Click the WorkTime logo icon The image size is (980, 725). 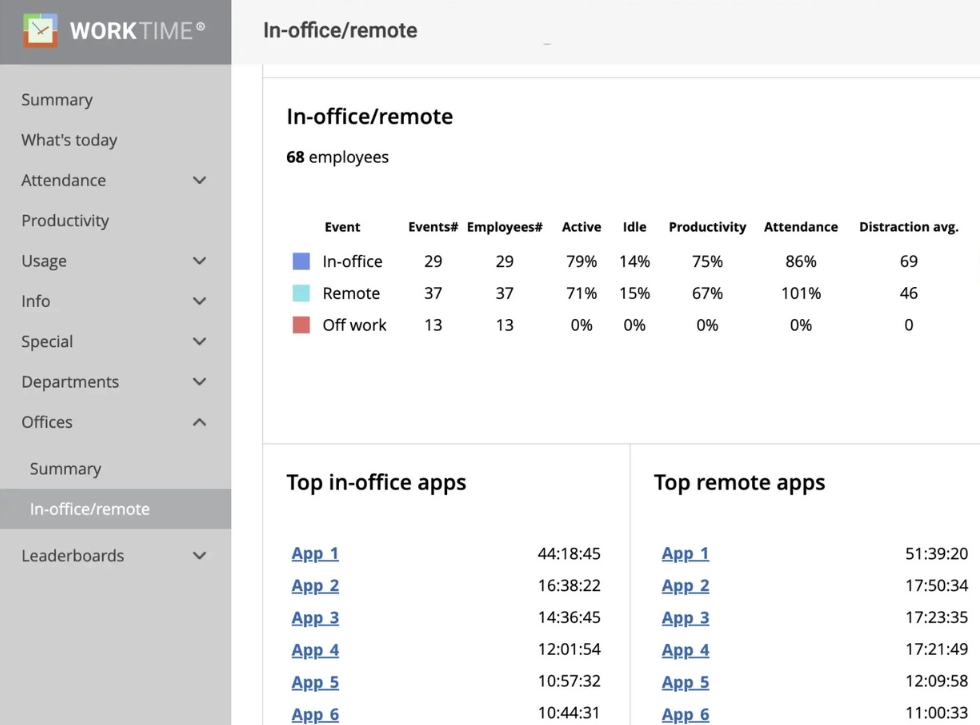41,30
